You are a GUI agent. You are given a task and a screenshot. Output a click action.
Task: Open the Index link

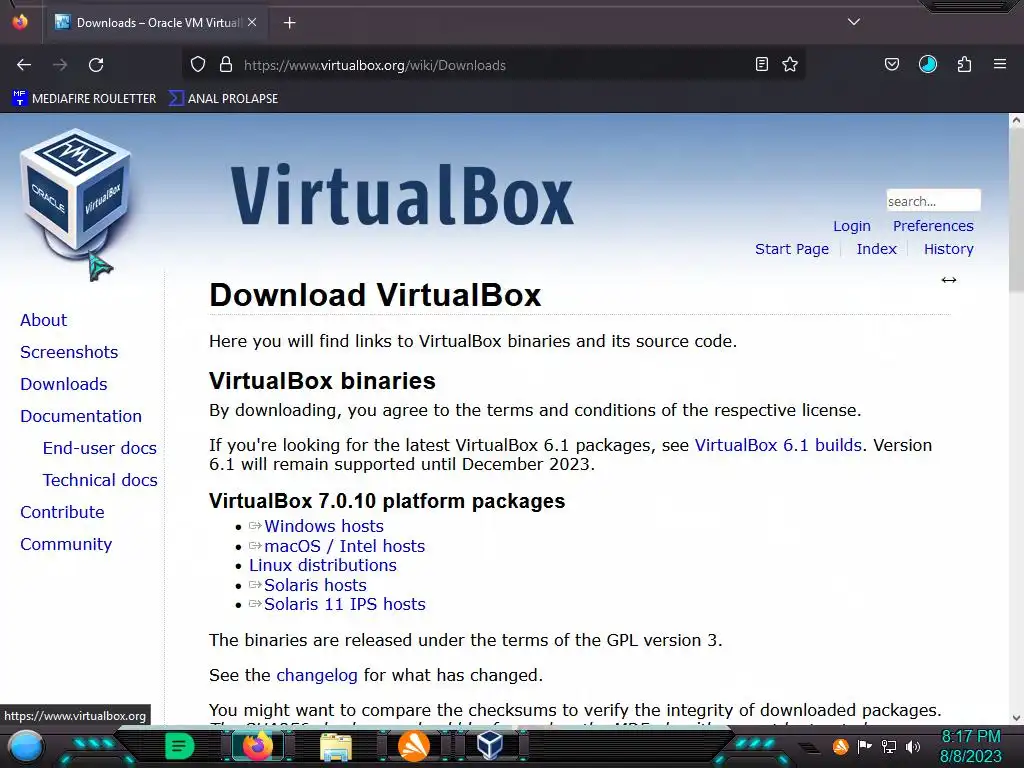point(876,249)
